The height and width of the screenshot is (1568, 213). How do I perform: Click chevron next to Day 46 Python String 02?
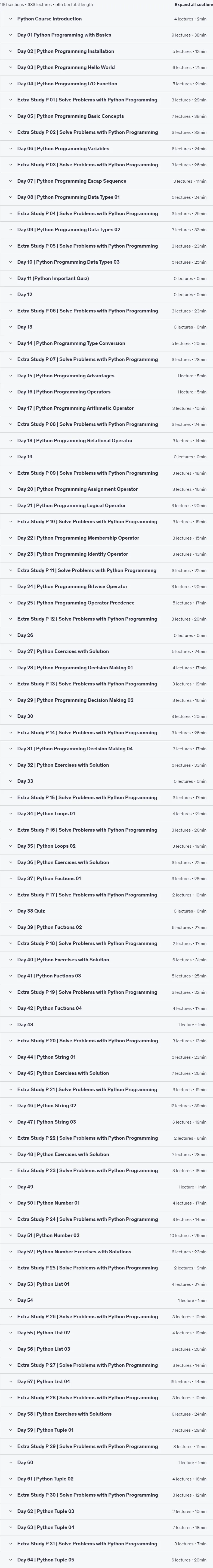10,1105
